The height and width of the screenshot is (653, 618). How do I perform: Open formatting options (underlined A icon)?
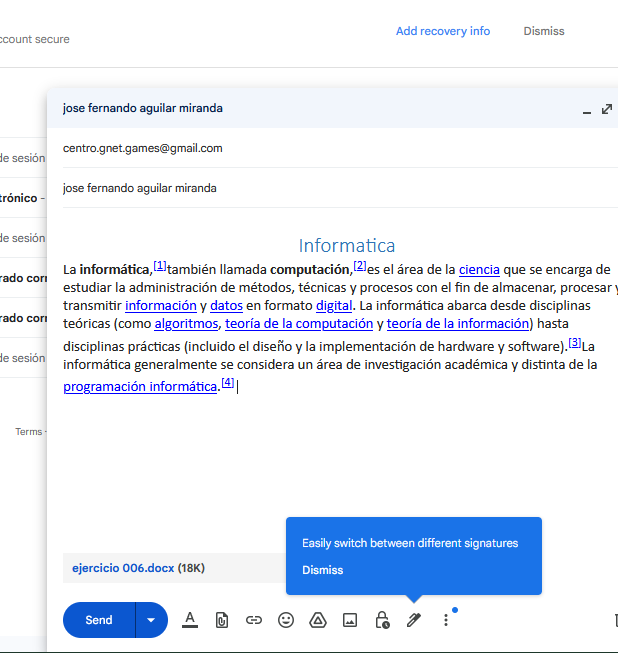click(x=190, y=620)
